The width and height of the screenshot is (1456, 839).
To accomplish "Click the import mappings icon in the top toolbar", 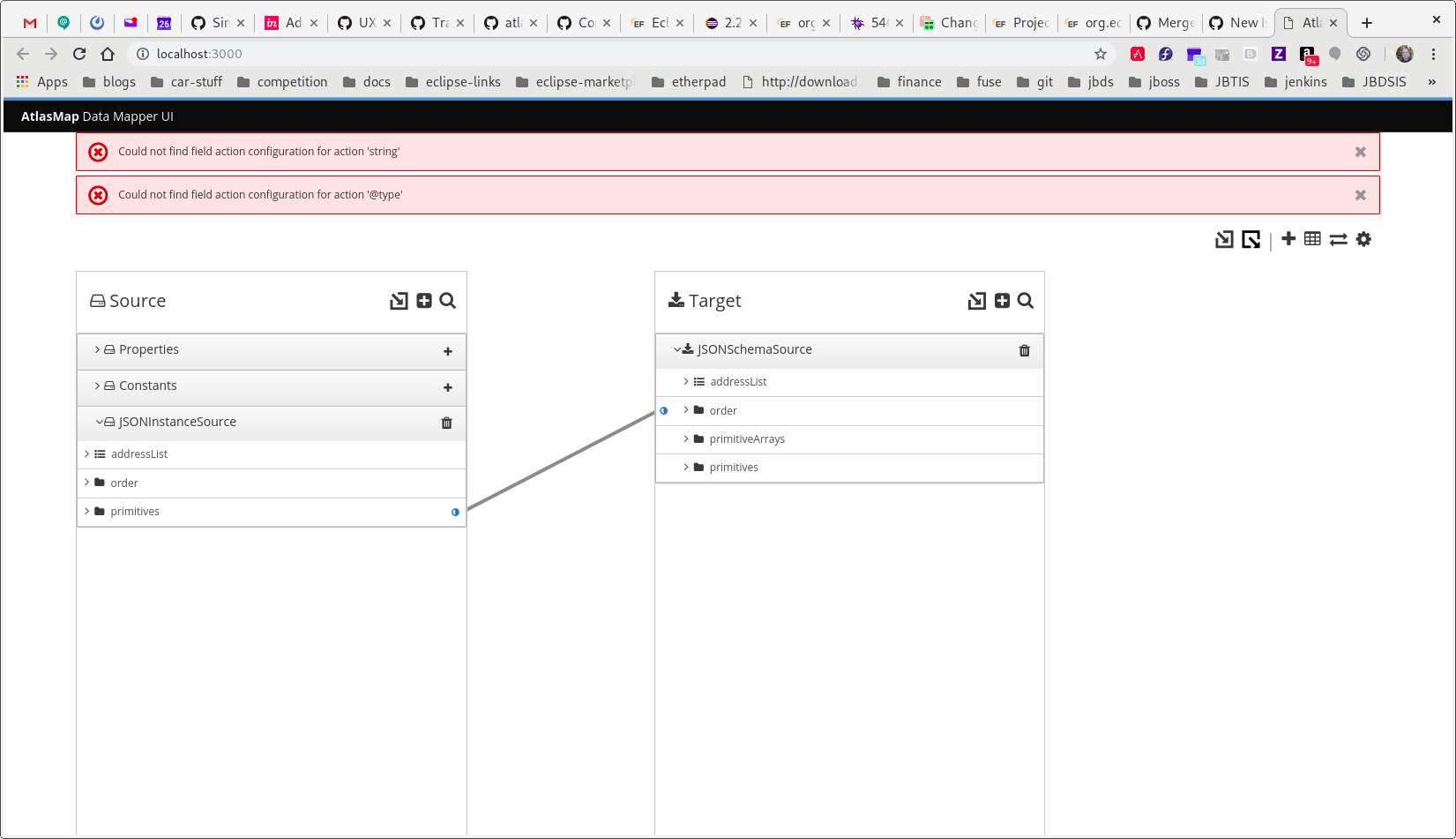I will click(x=1224, y=239).
